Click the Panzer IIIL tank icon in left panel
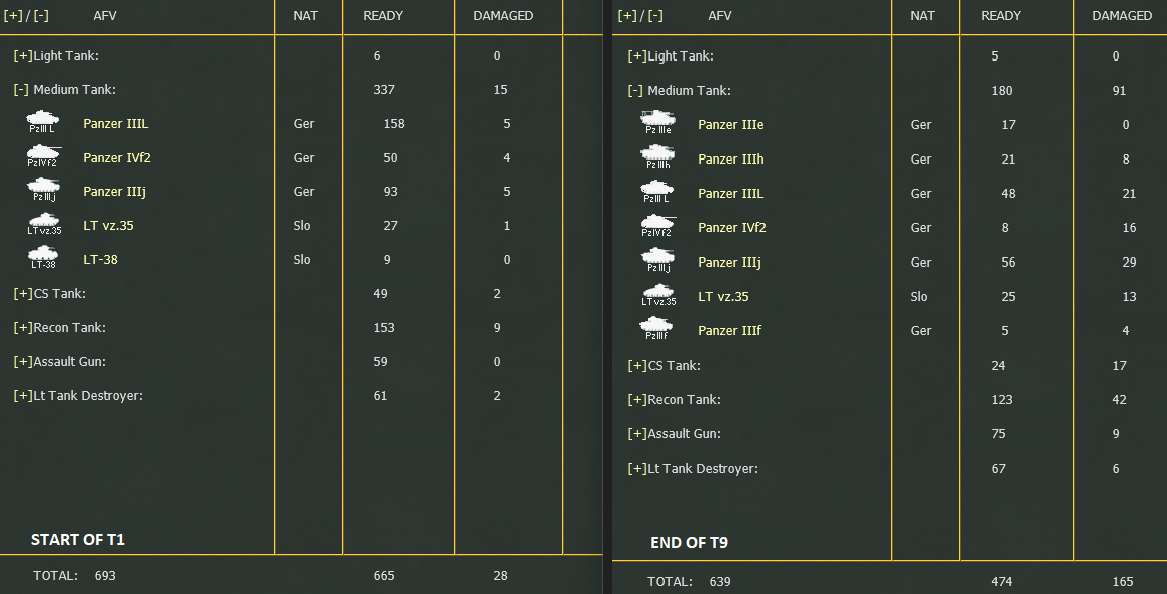 (x=42, y=123)
